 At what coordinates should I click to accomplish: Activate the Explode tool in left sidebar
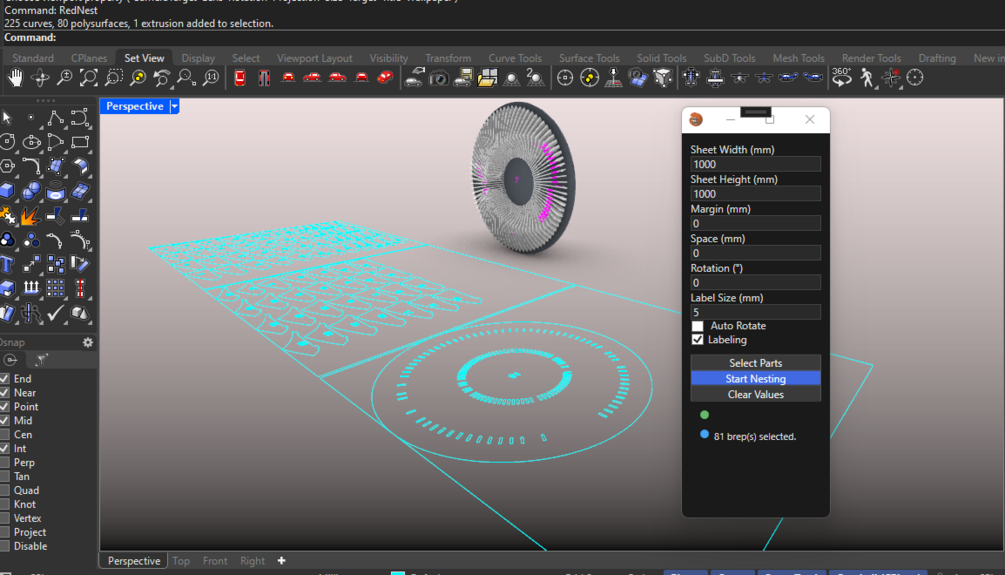tap(31, 216)
